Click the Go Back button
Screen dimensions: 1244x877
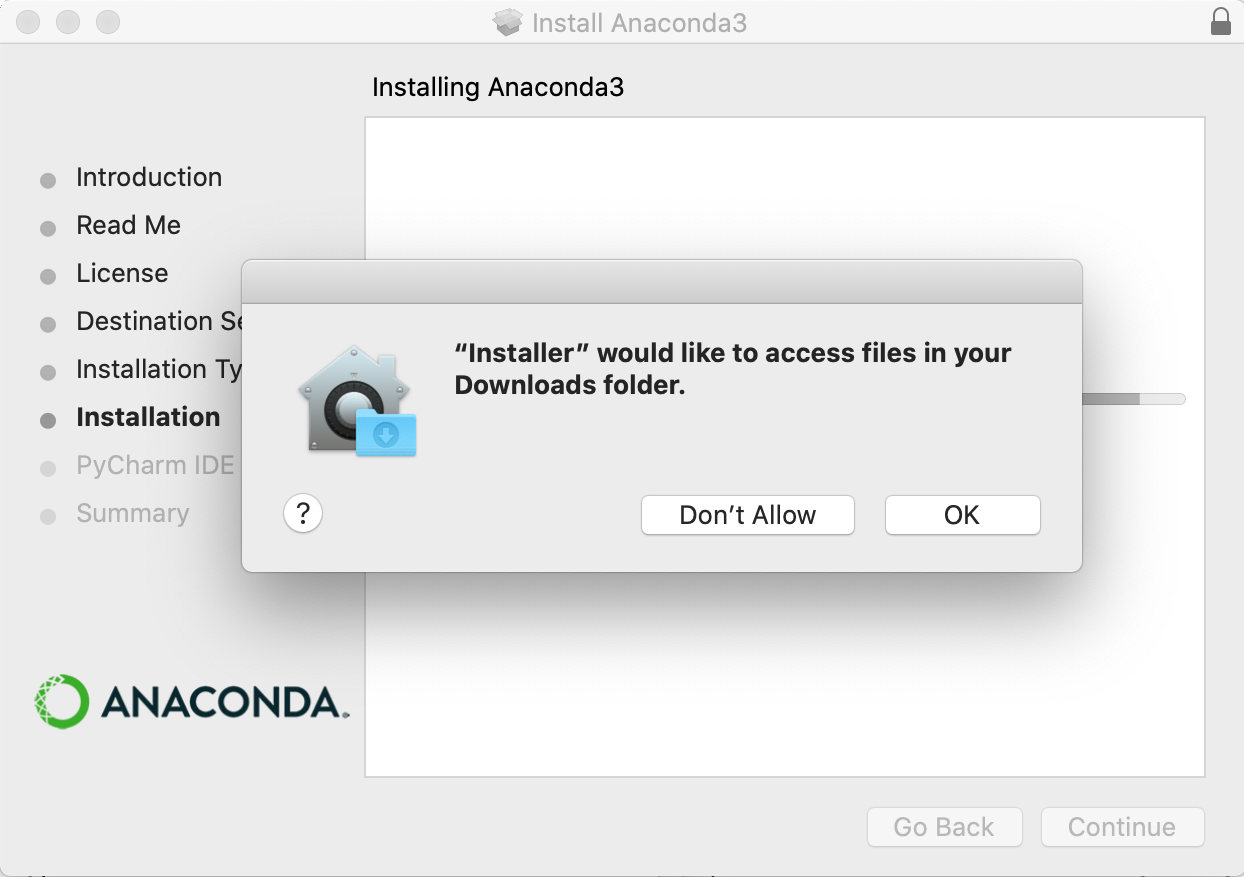tap(944, 827)
